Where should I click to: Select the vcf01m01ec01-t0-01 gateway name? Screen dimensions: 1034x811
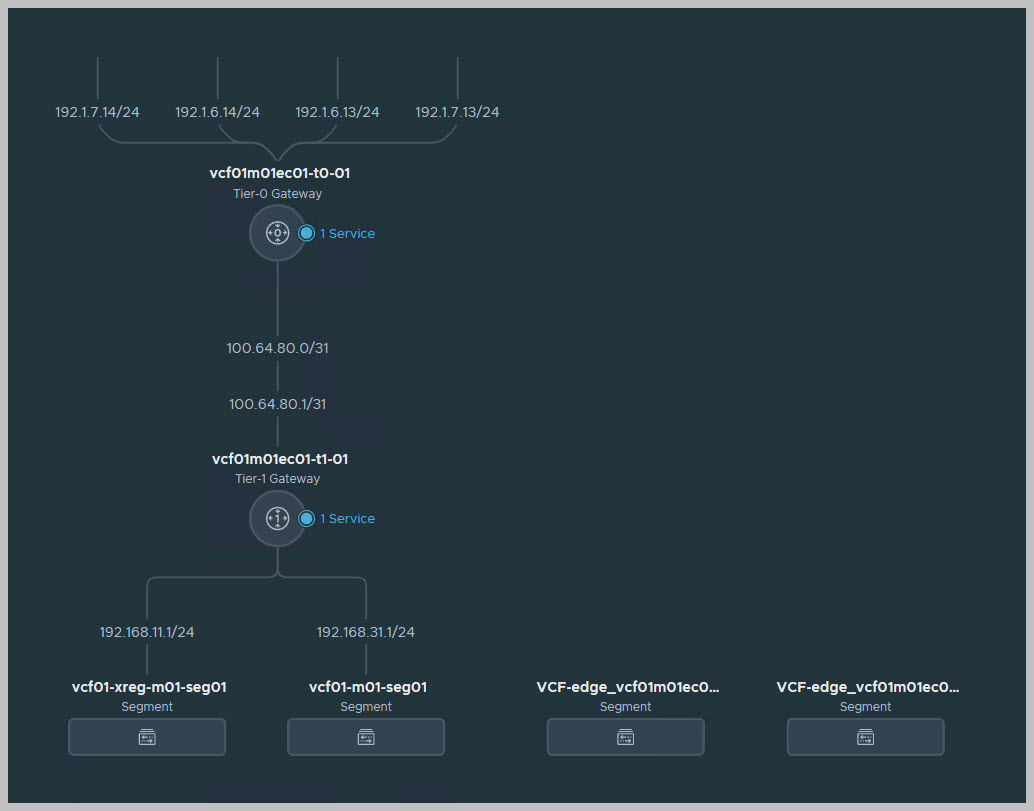(x=279, y=173)
